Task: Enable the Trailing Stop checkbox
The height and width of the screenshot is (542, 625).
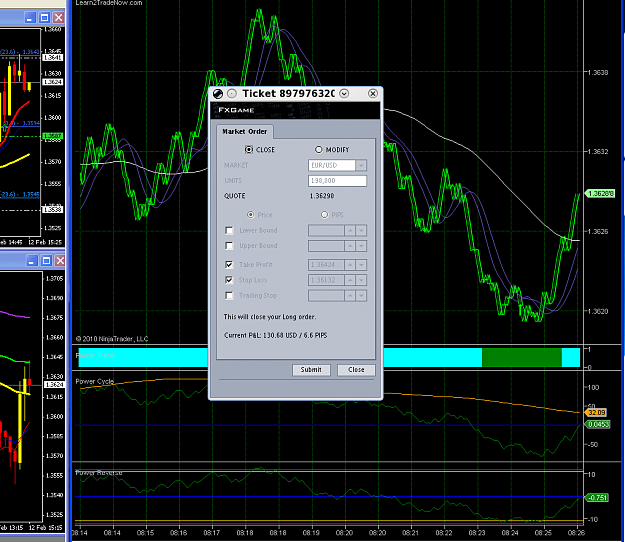Action: (x=229, y=296)
